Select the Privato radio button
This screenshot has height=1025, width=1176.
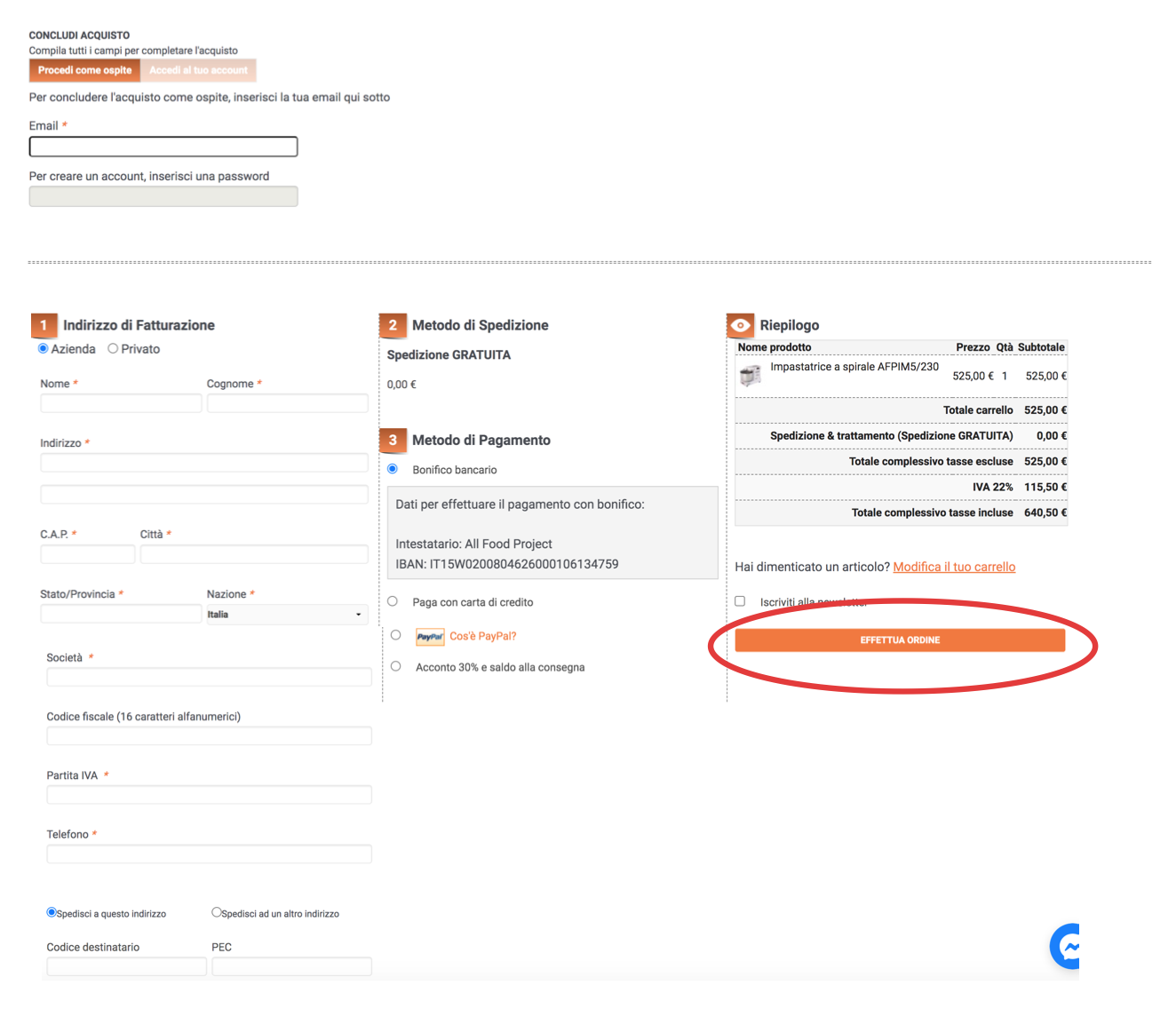(113, 349)
